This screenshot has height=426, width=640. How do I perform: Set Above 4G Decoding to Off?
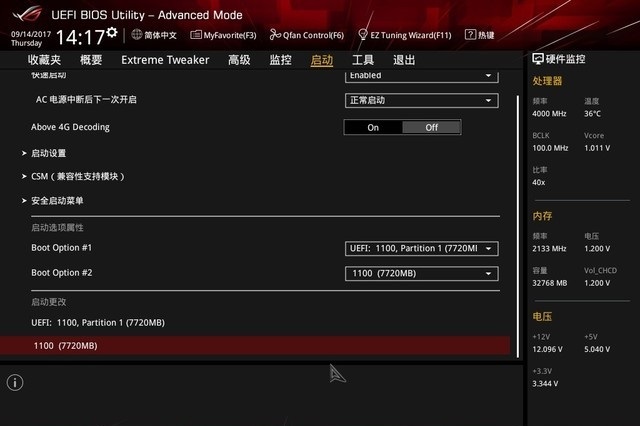pyautogui.click(x=432, y=127)
